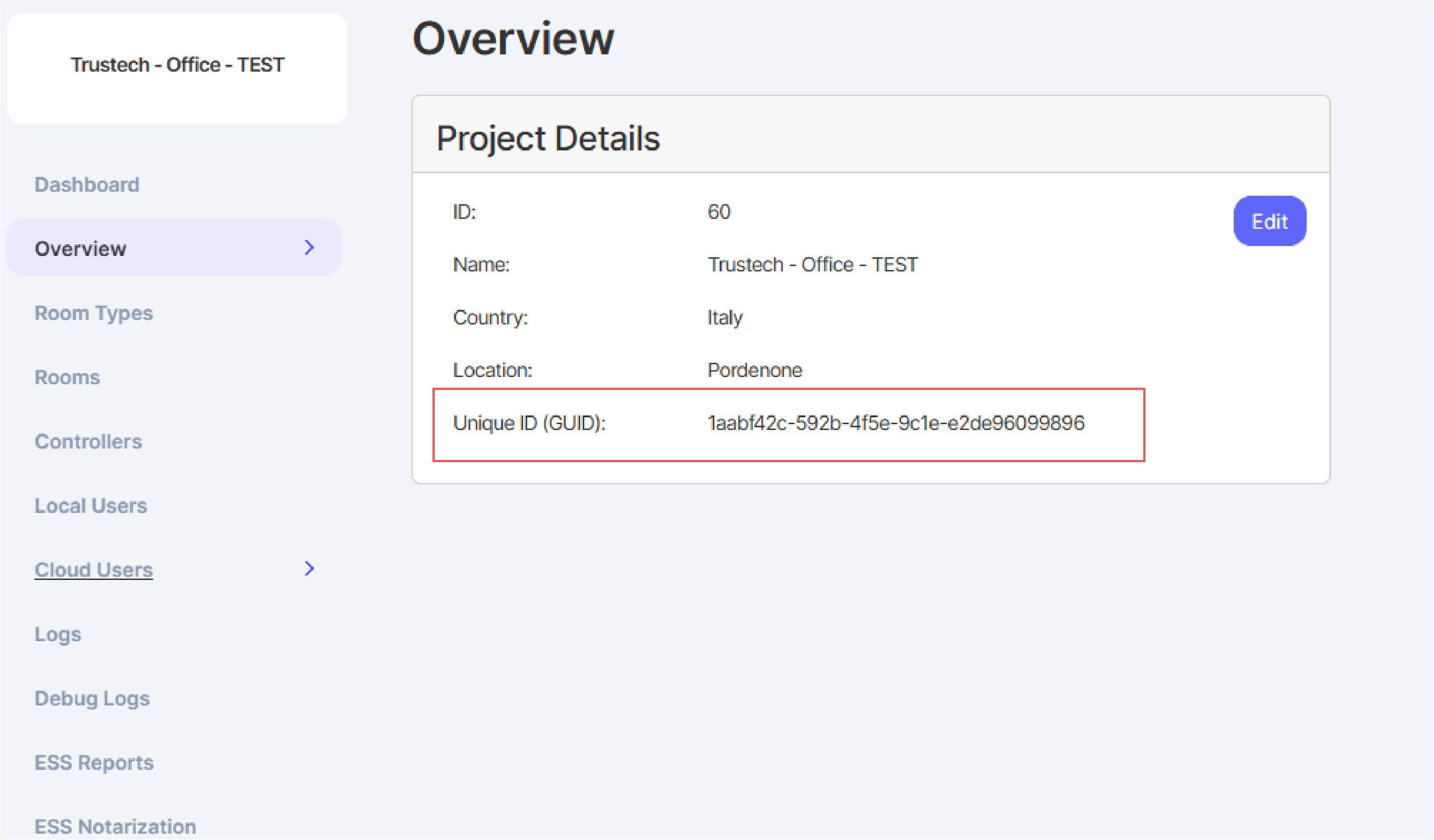Click the Pordenone location value
1434x840 pixels.
pos(755,370)
